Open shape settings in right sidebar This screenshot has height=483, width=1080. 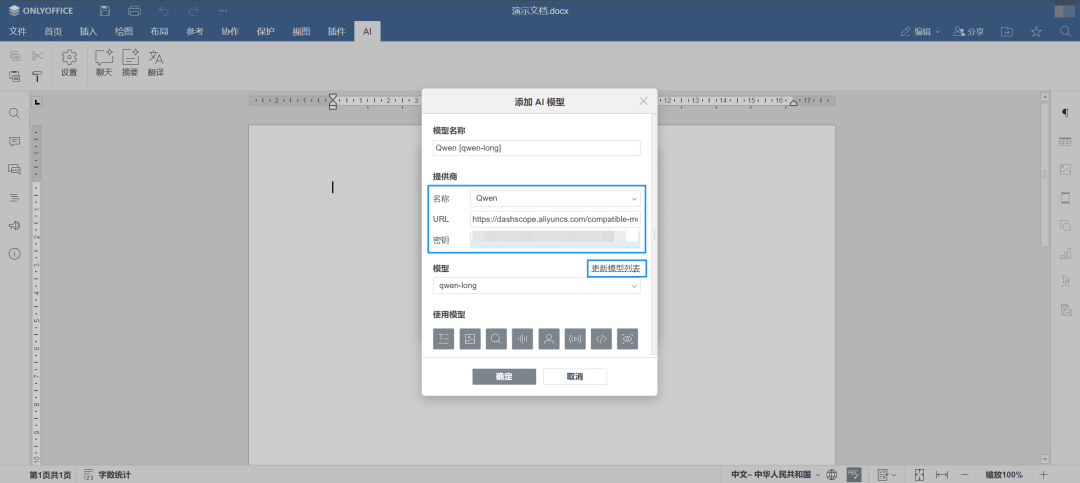[1066, 225]
